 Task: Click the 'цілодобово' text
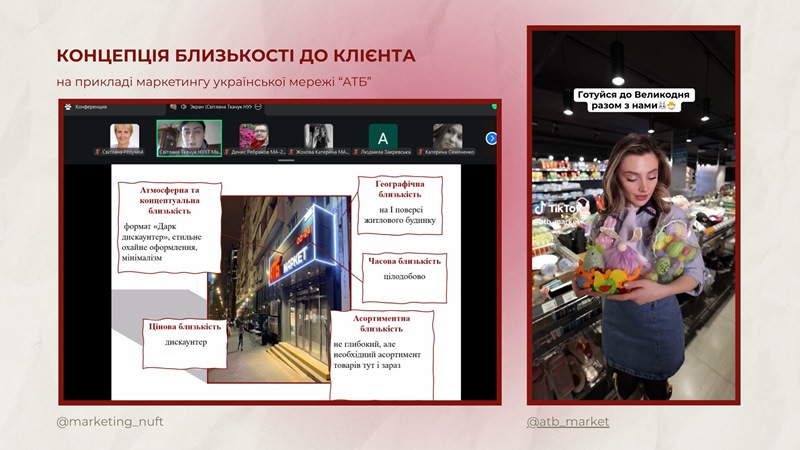pyautogui.click(x=404, y=277)
